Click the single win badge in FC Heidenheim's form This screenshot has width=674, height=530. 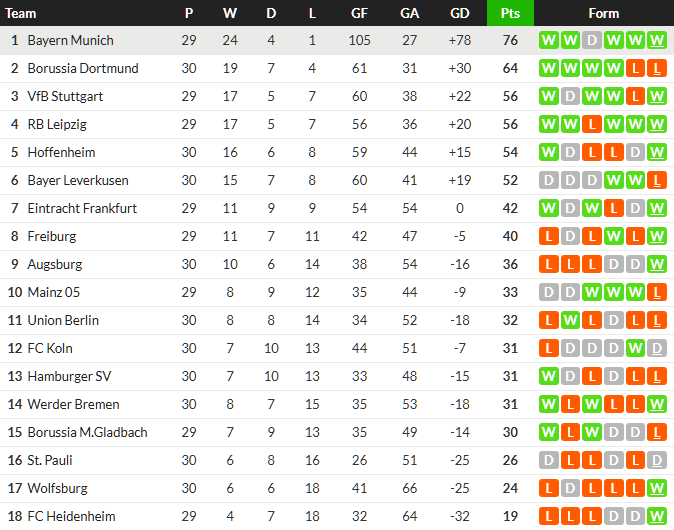pyautogui.click(x=657, y=517)
